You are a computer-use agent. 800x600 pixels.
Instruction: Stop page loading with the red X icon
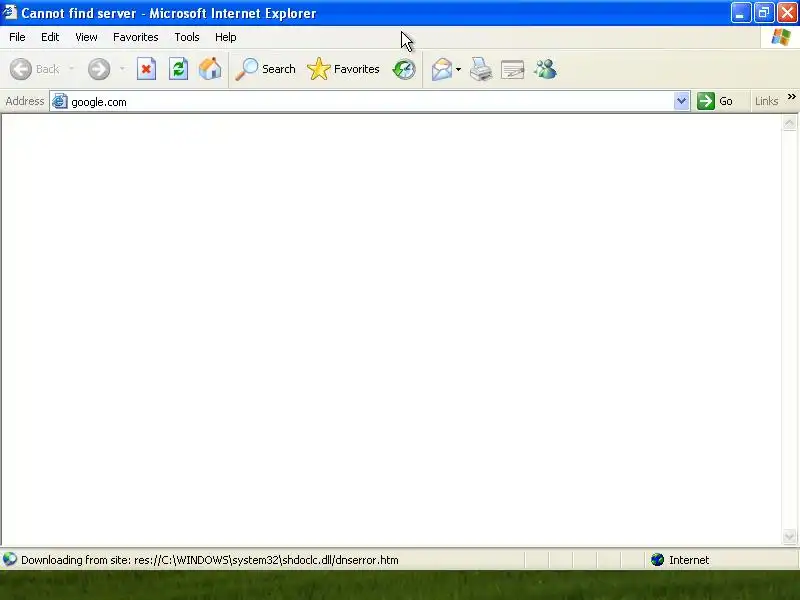(146, 69)
